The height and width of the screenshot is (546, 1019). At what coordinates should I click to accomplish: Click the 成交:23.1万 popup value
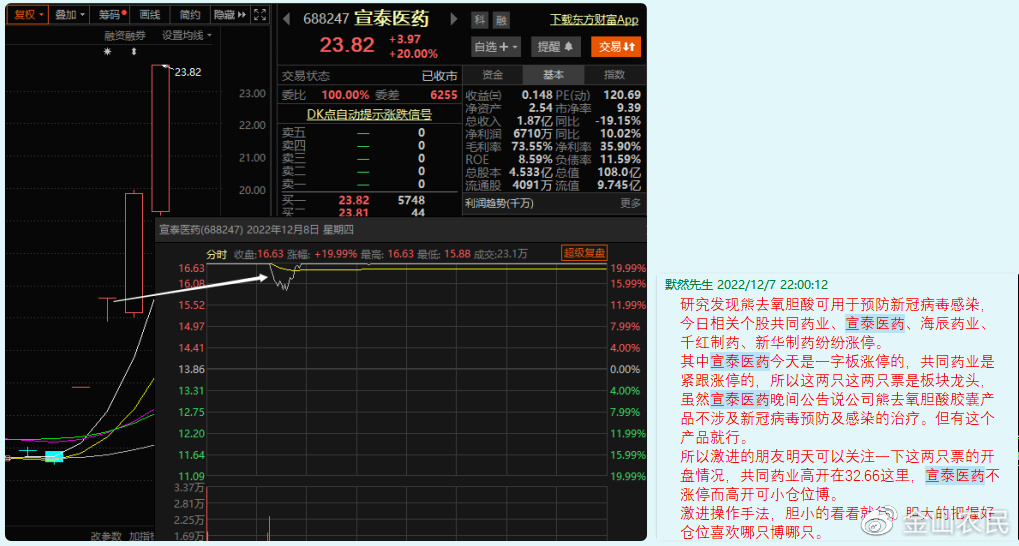500,253
